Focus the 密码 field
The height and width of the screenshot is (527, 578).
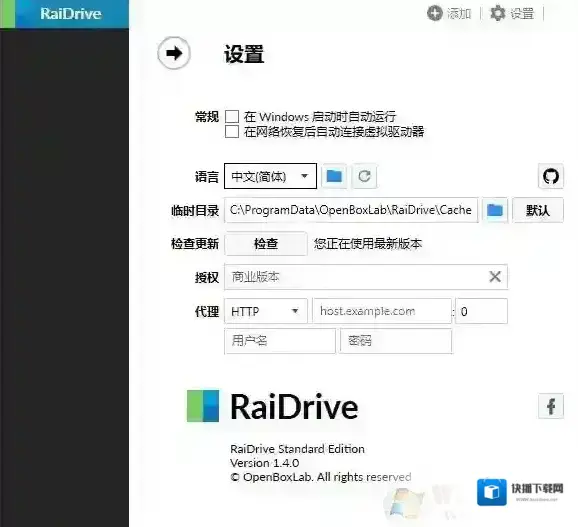pos(395,341)
